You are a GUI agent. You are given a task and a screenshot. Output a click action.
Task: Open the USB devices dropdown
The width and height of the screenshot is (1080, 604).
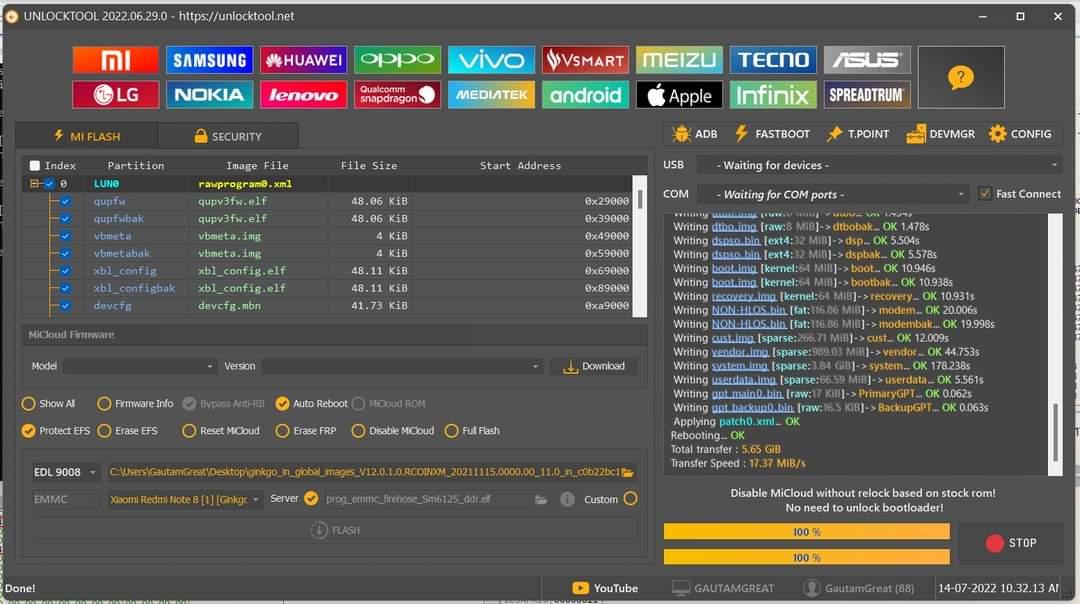pos(879,165)
